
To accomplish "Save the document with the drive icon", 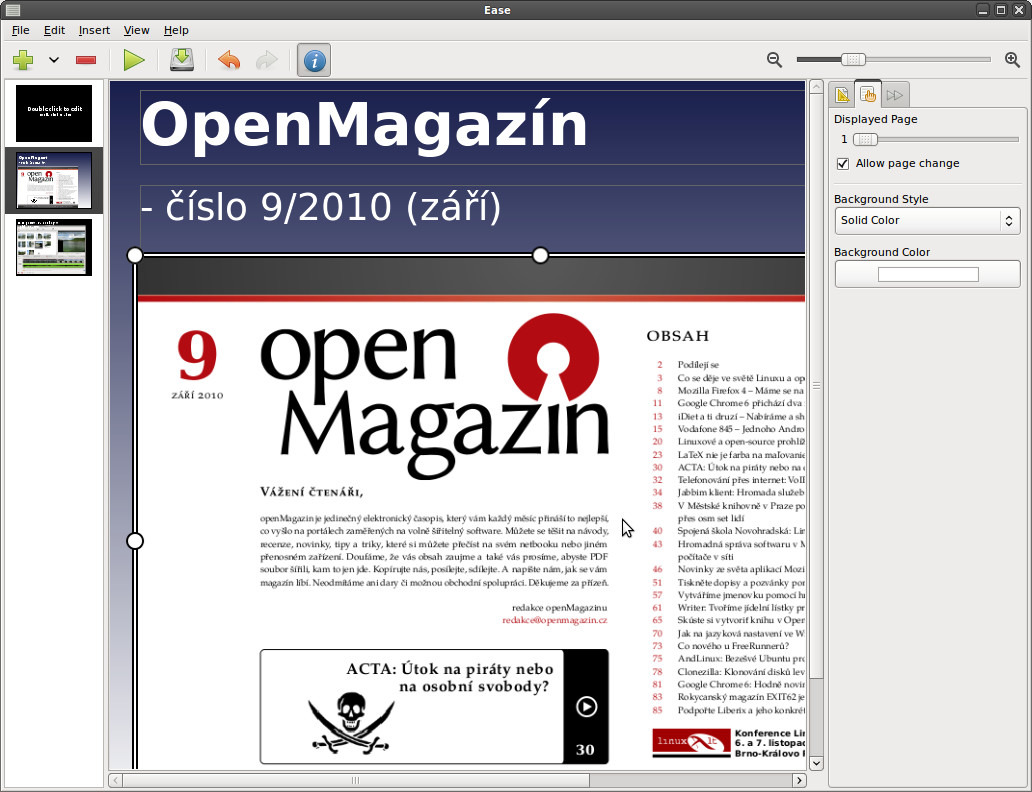I will (x=182, y=60).
